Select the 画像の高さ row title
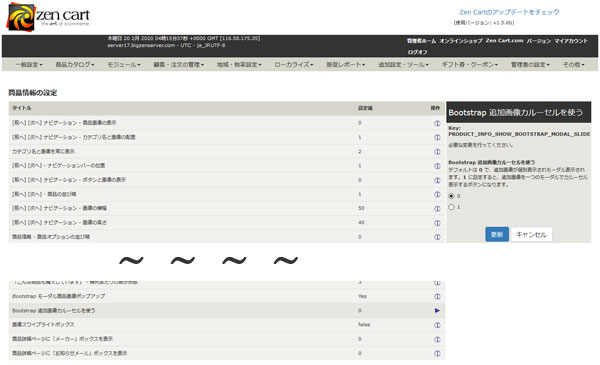 click(x=59, y=223)
